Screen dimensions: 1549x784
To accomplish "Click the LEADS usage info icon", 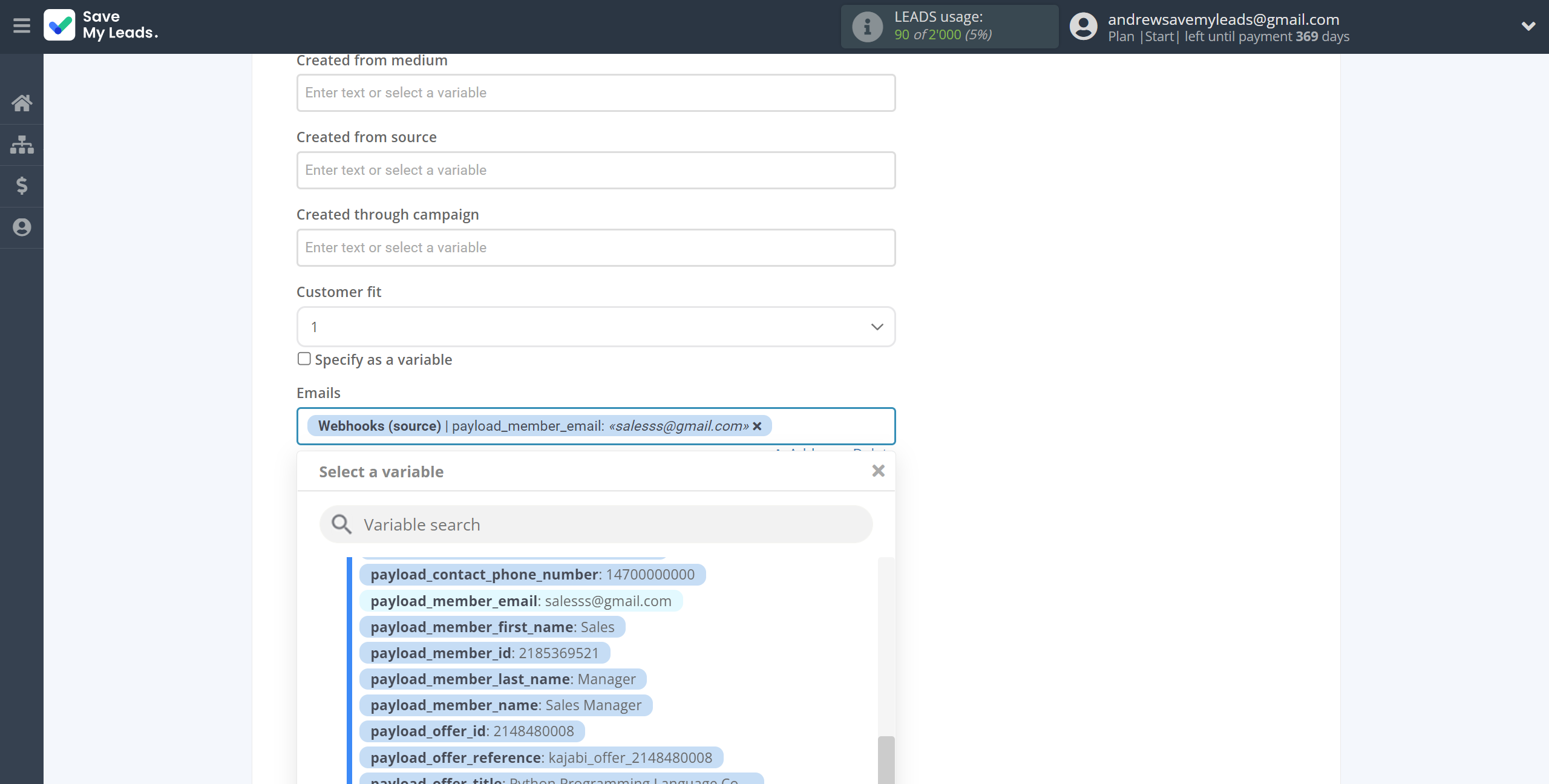I will 867,27.
